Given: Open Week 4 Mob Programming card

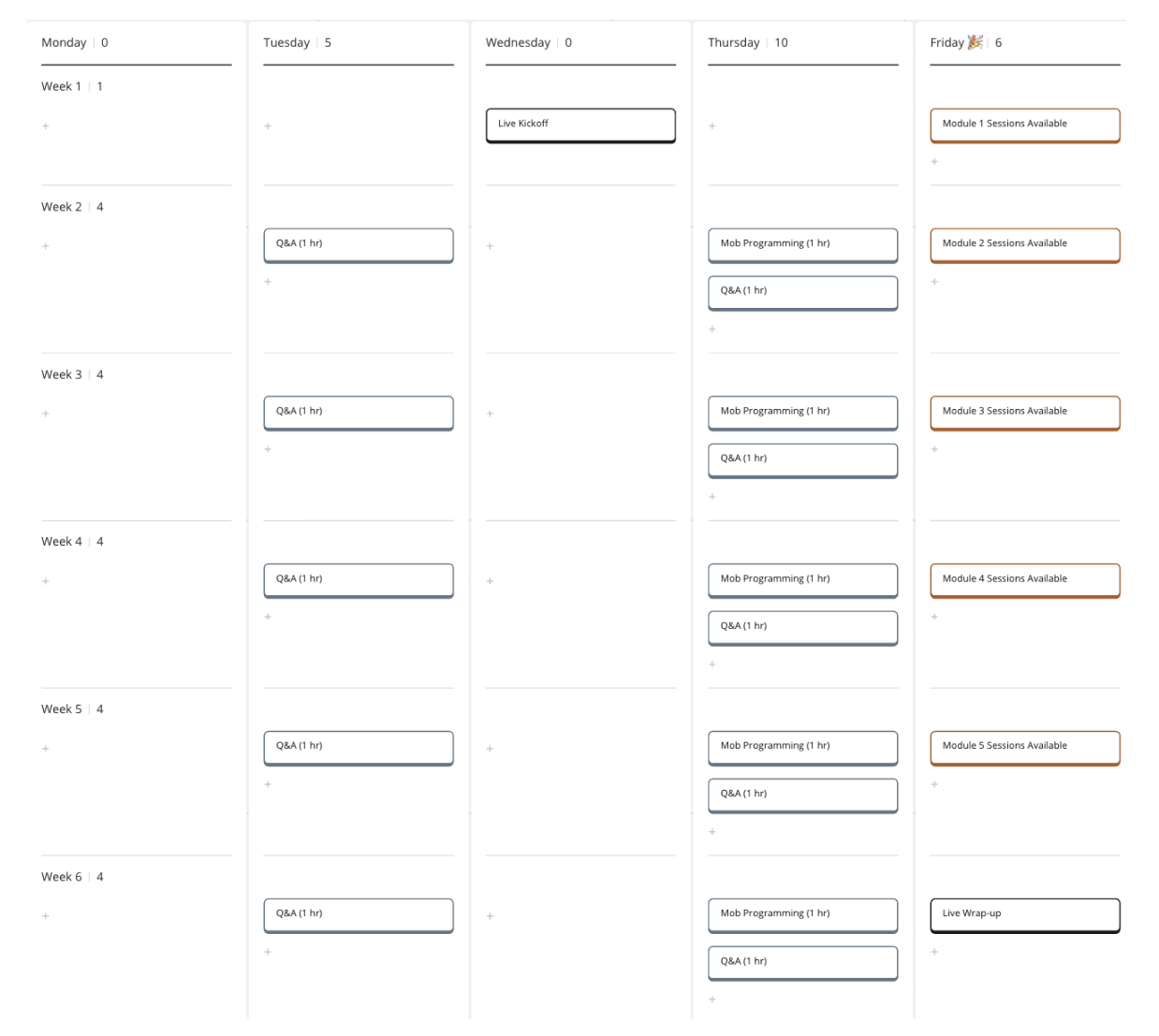Looking at the screenshot, I should pyautogui.click(x=803, y=580).
